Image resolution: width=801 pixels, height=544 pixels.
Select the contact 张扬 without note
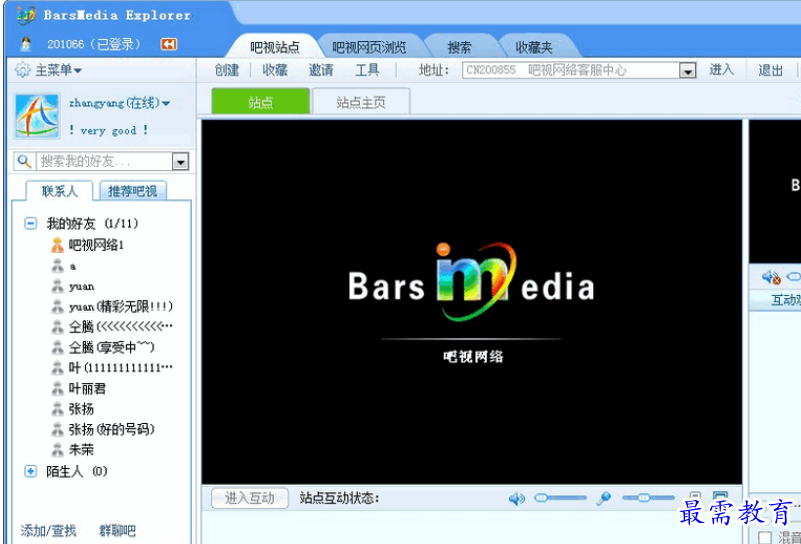tap(81, 409)
